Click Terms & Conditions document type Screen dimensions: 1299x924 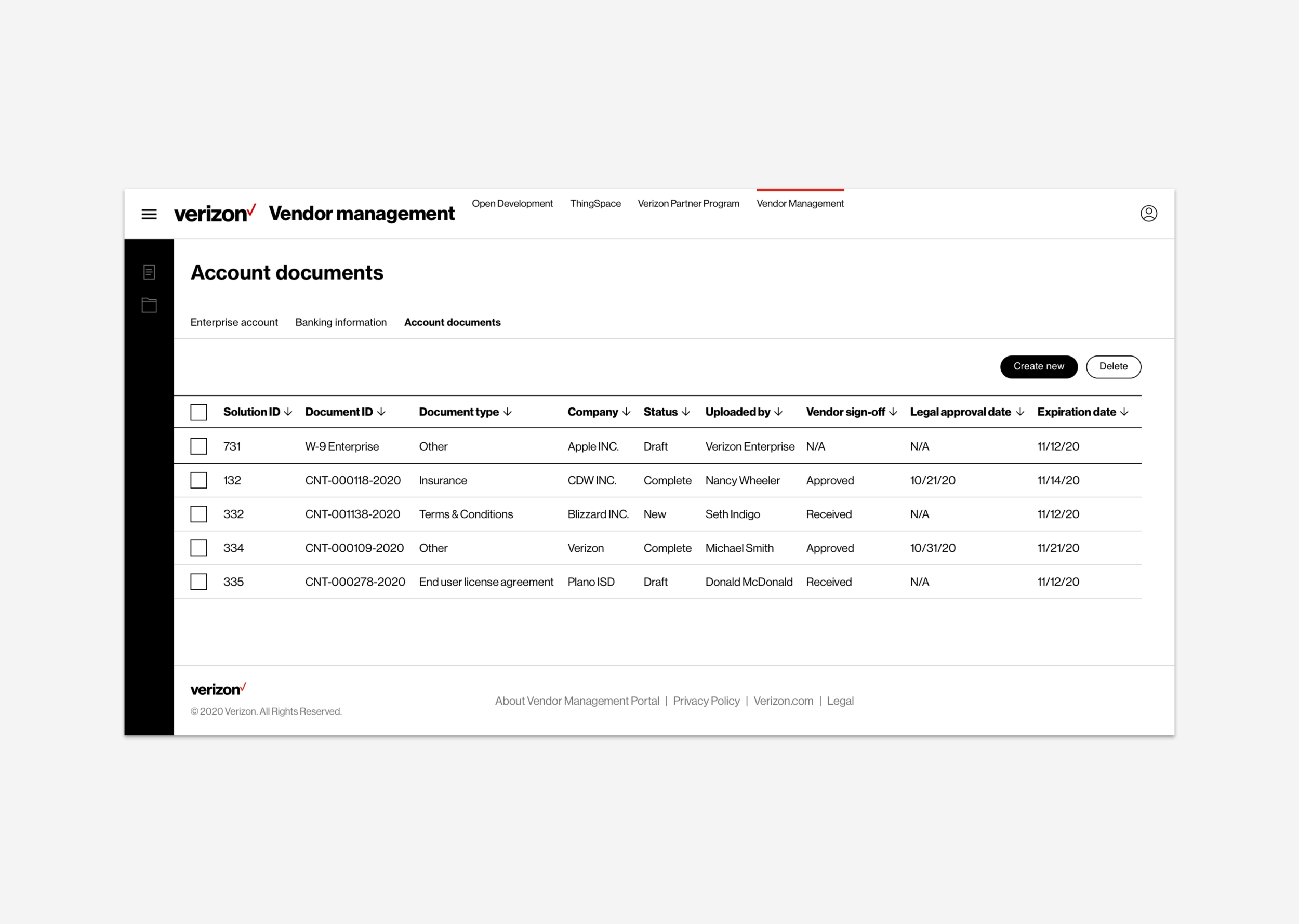tap(466, 514)
